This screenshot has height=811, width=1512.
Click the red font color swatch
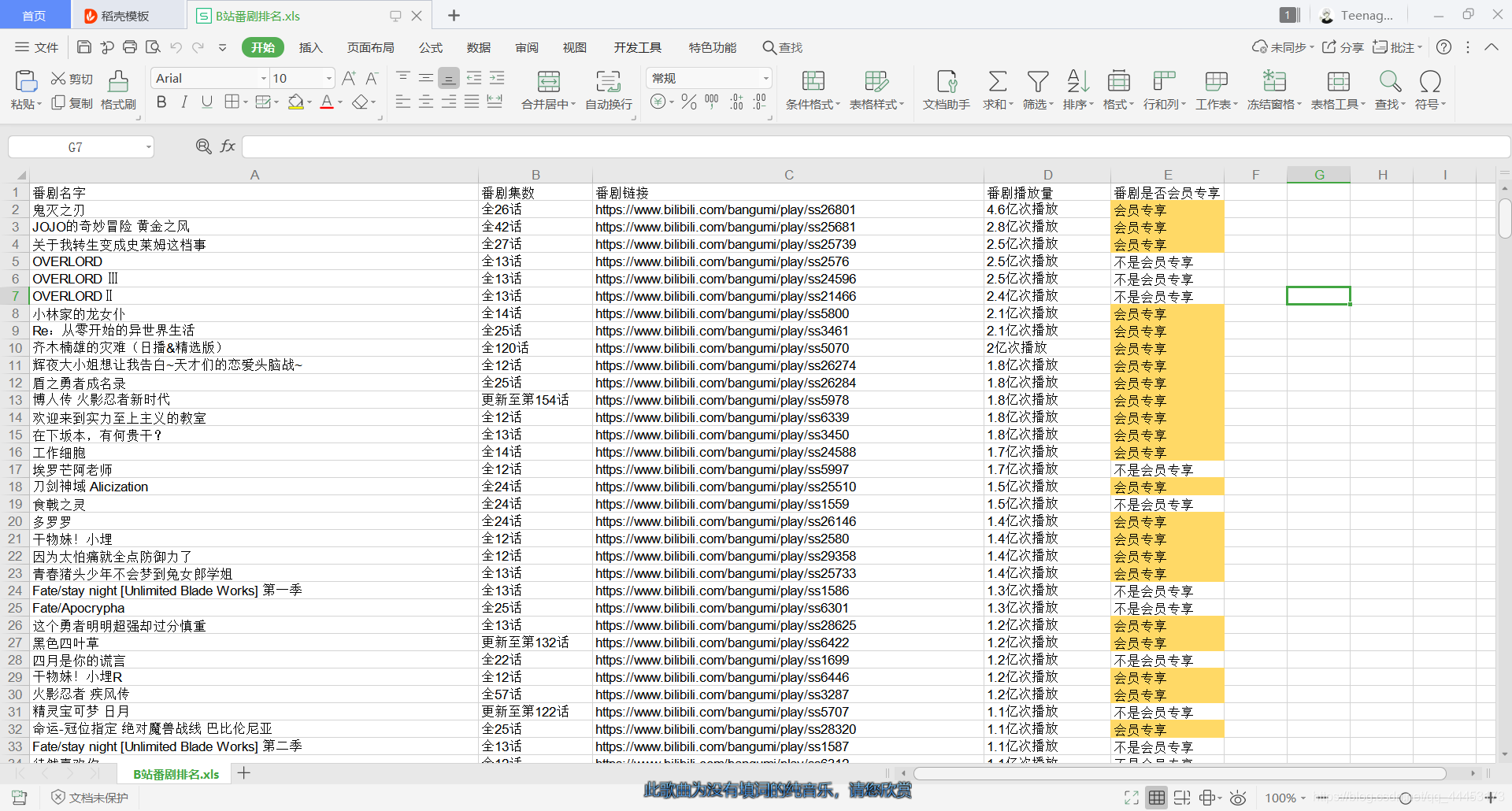click(328, 102)
